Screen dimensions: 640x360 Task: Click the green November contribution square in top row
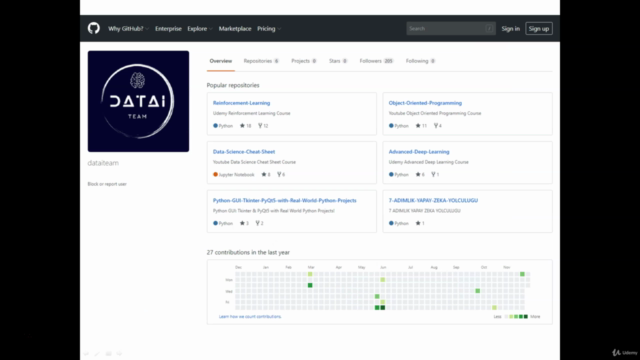(x=522, y=274)
